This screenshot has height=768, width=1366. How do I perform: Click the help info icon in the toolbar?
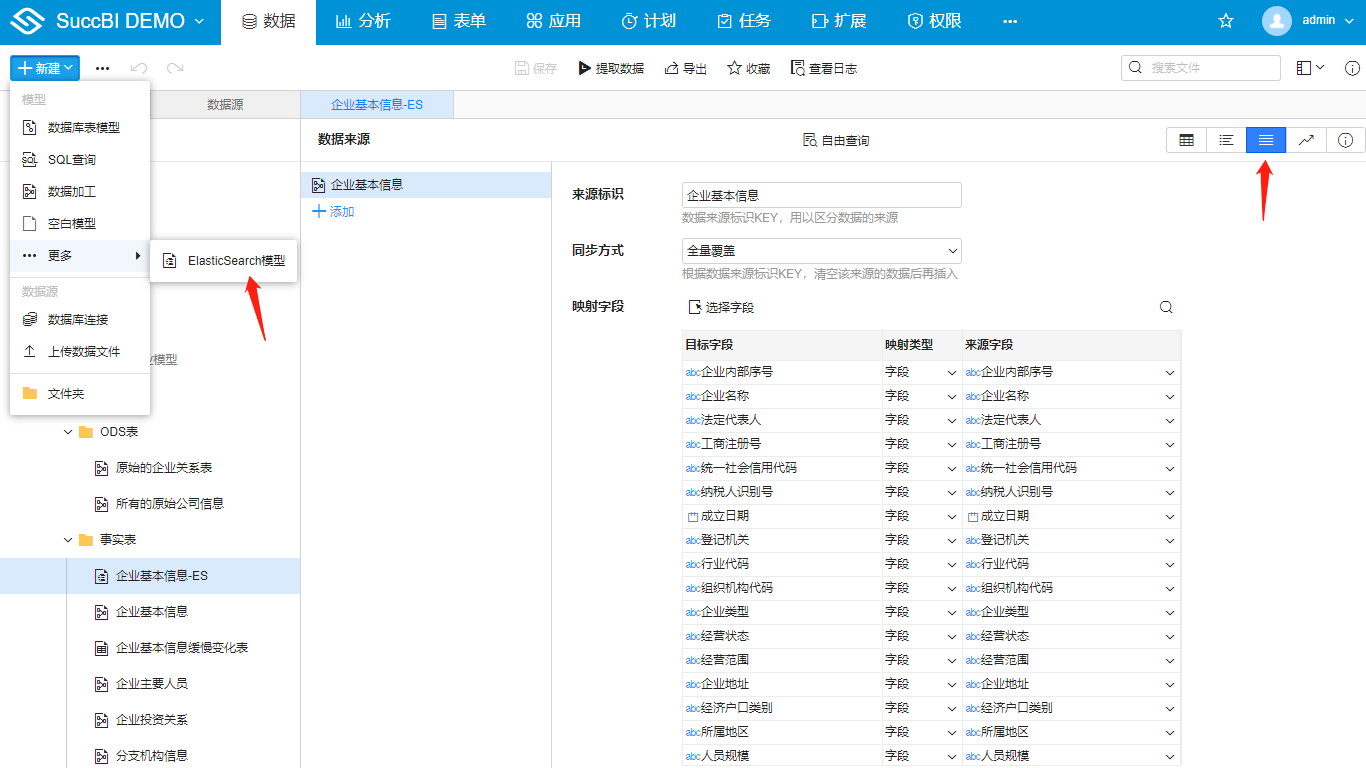[x=1352, y=68]
